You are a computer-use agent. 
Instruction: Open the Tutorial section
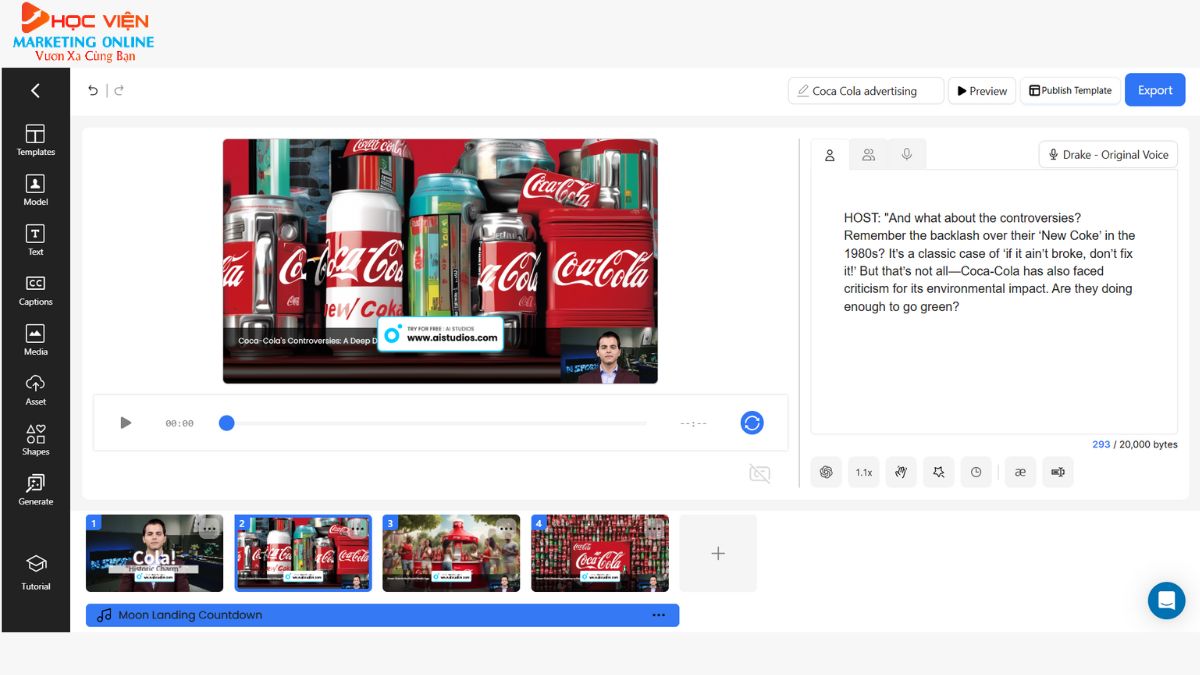pos(35,572)
